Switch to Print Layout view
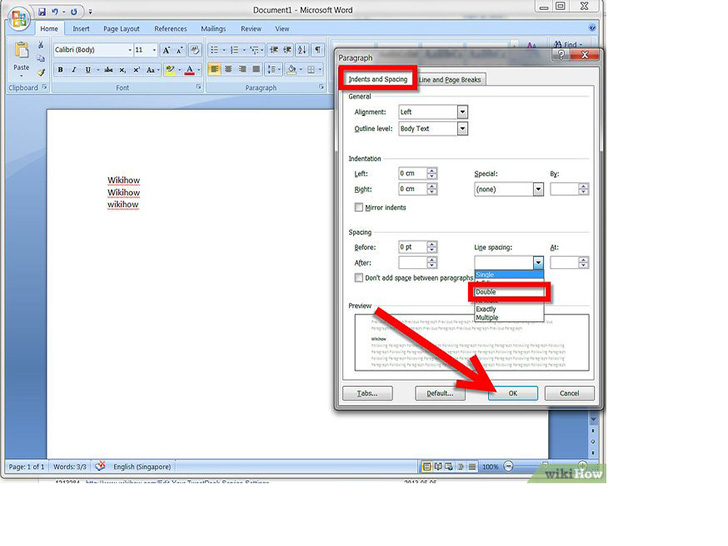The height and width of the screenshot is (546, 728). click(427, 466)
